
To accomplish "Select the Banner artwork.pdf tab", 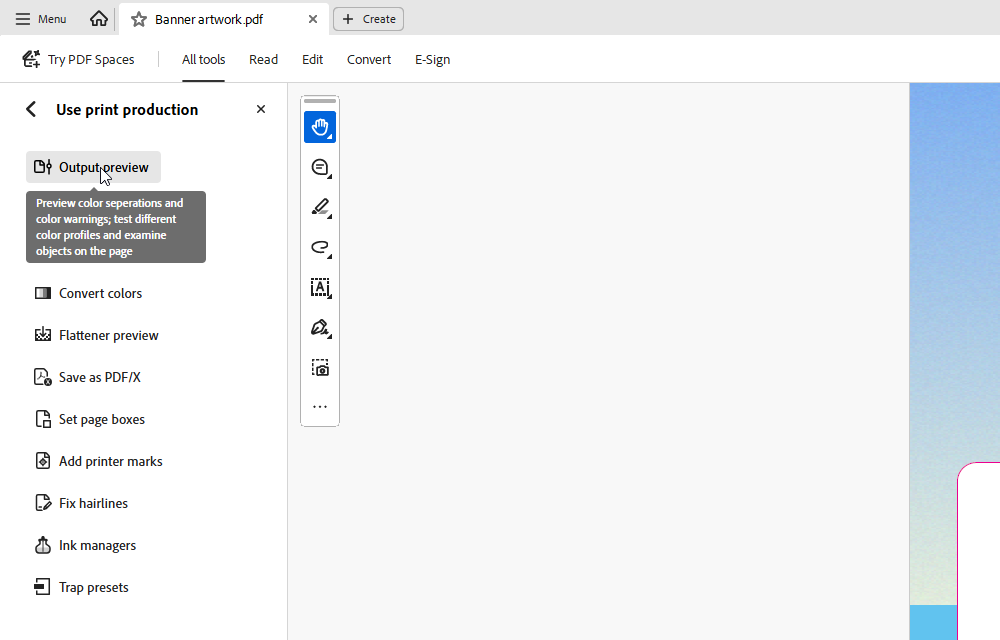I will pyautogui.click(x=224, y=19).
